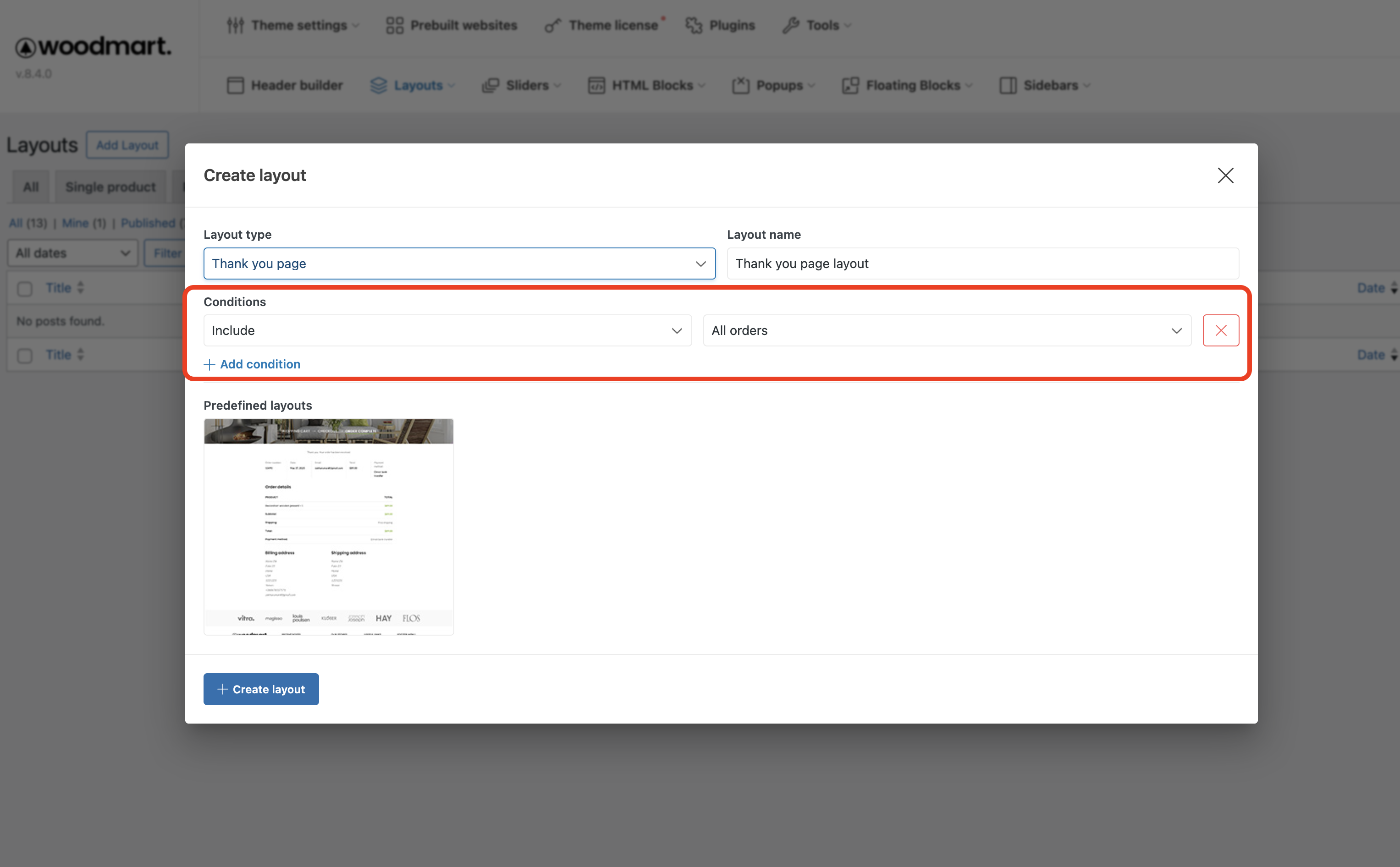Click the Header builder icon
This screenshot has width=1400, height=867.
(235, 85)
